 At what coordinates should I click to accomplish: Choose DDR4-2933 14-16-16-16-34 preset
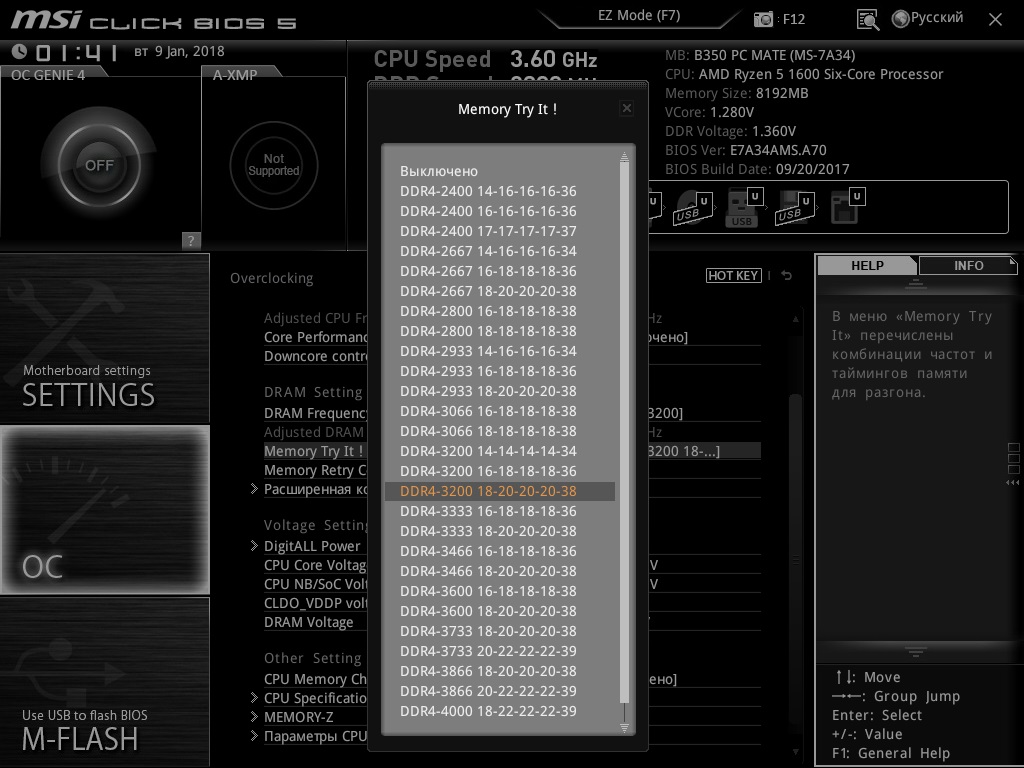point(500,351)
